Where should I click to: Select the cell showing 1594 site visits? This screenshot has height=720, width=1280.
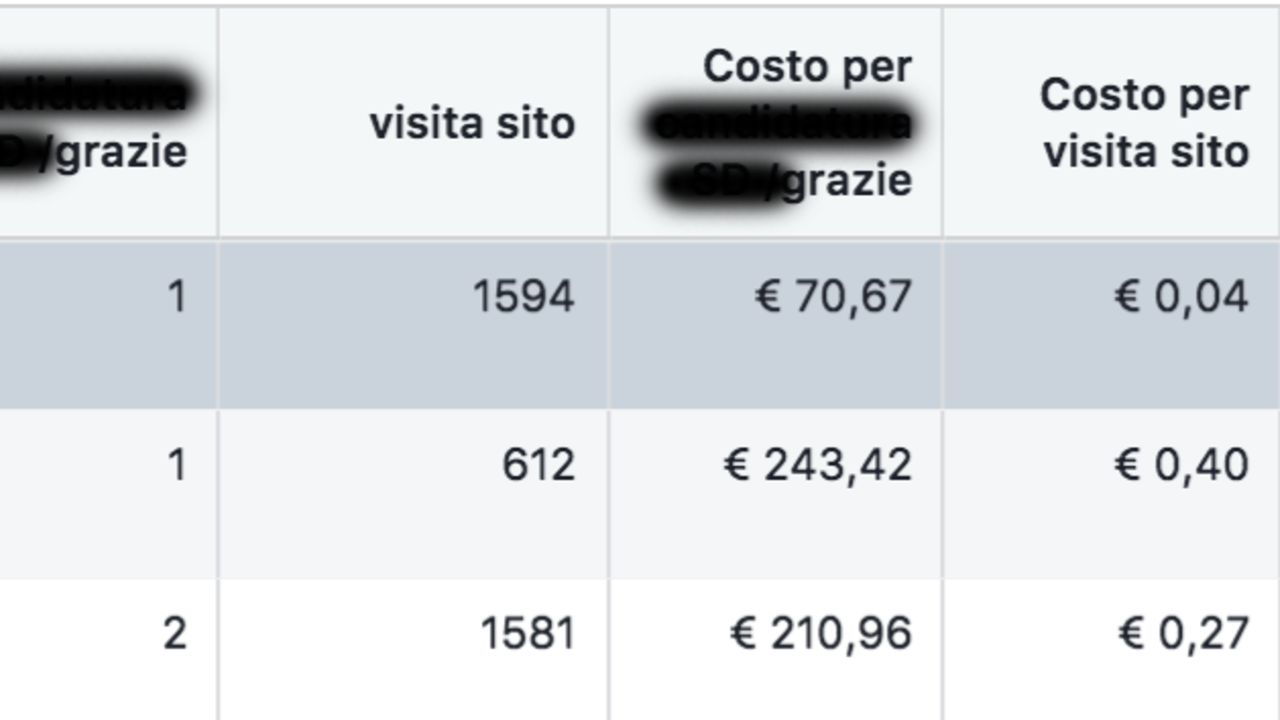click(x=523, y=297)
